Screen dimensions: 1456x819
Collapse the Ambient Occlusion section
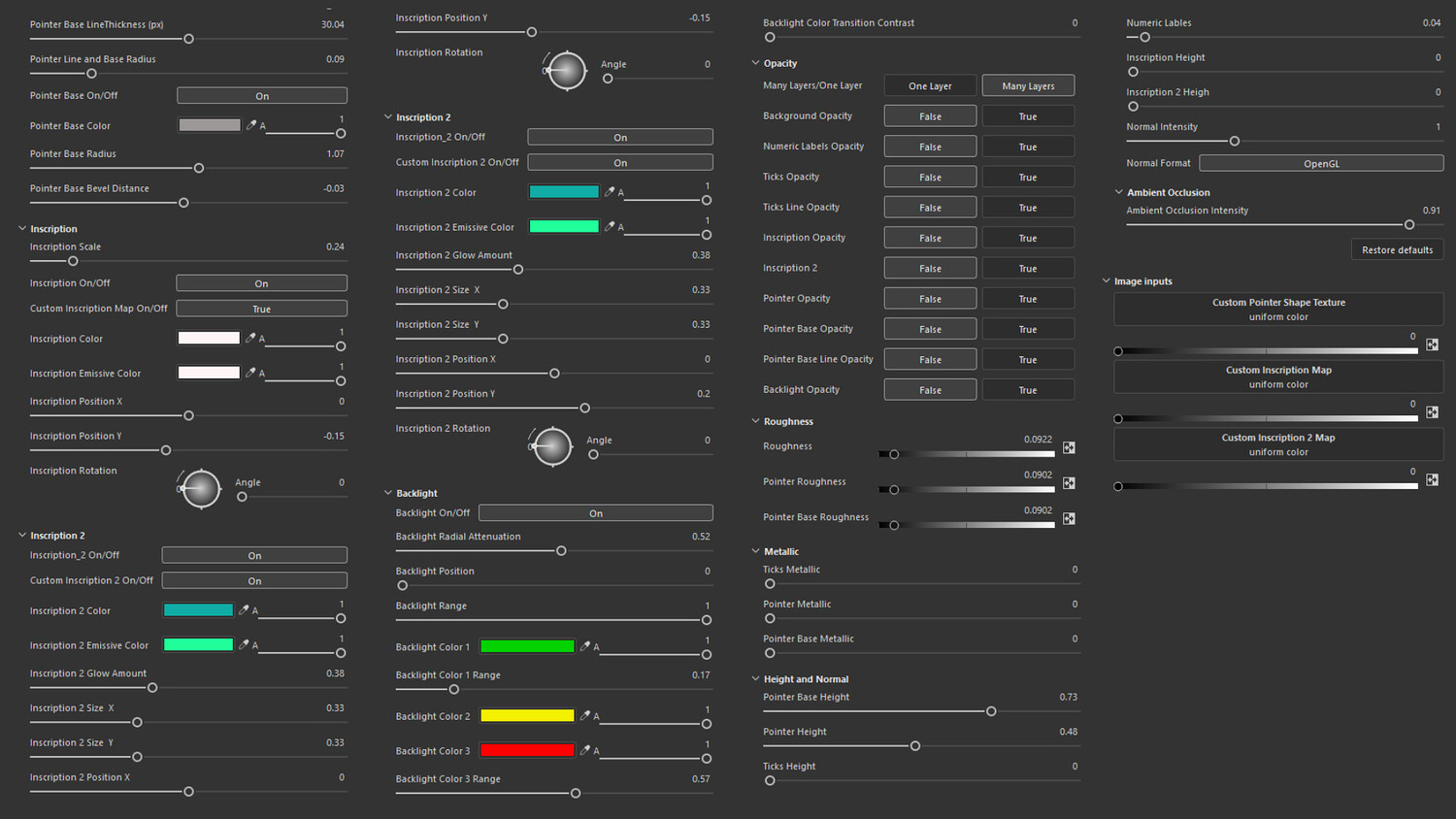coord(1118,192)
